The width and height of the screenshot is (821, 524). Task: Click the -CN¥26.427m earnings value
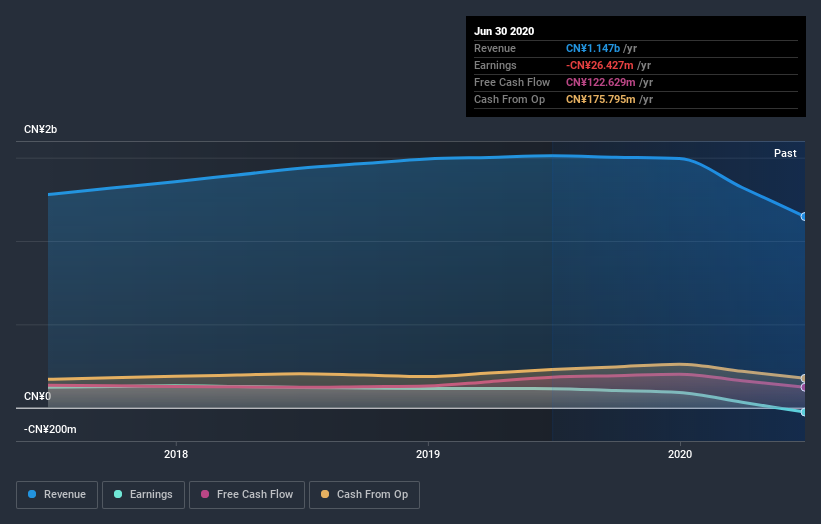[600, 65]
